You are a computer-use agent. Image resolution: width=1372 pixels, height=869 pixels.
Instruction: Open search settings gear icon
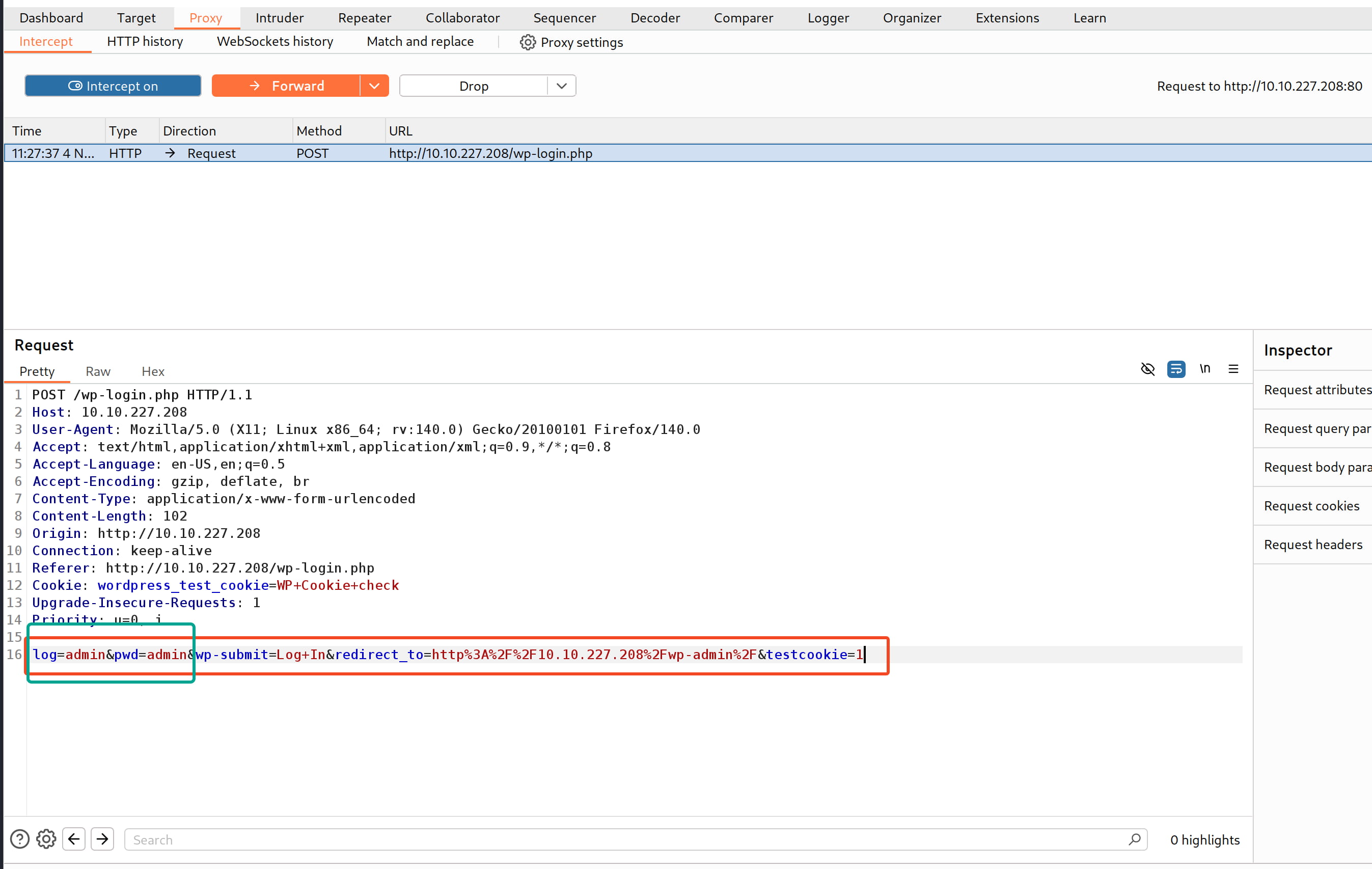tap(46, 839)
